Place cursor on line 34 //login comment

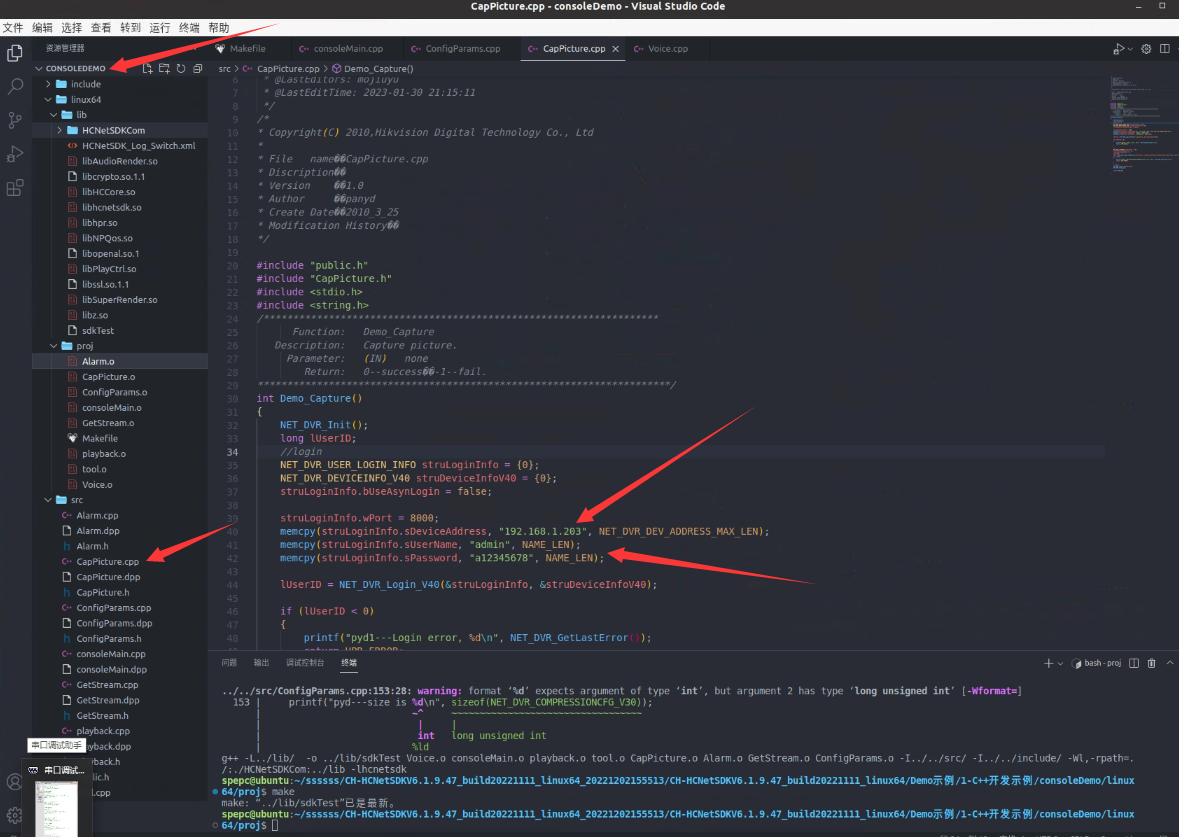click(x=301, y=452)
